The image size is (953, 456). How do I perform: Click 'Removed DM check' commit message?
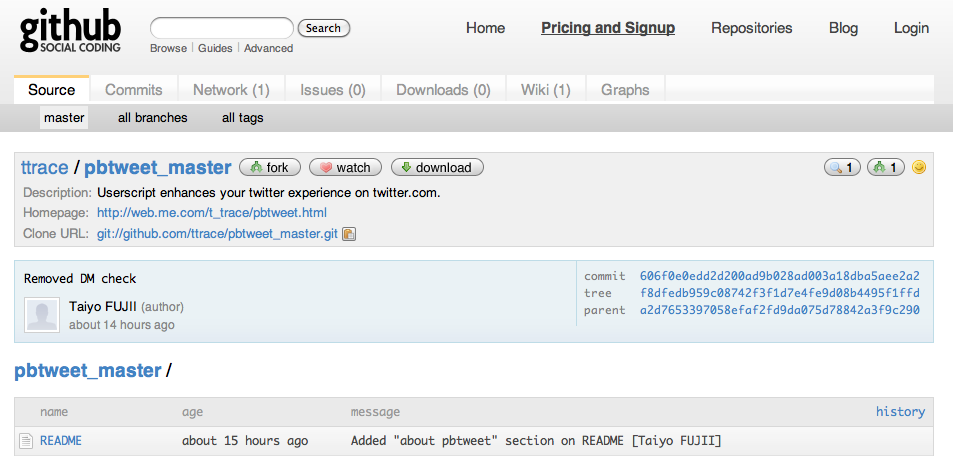click(x=80, y=278)
